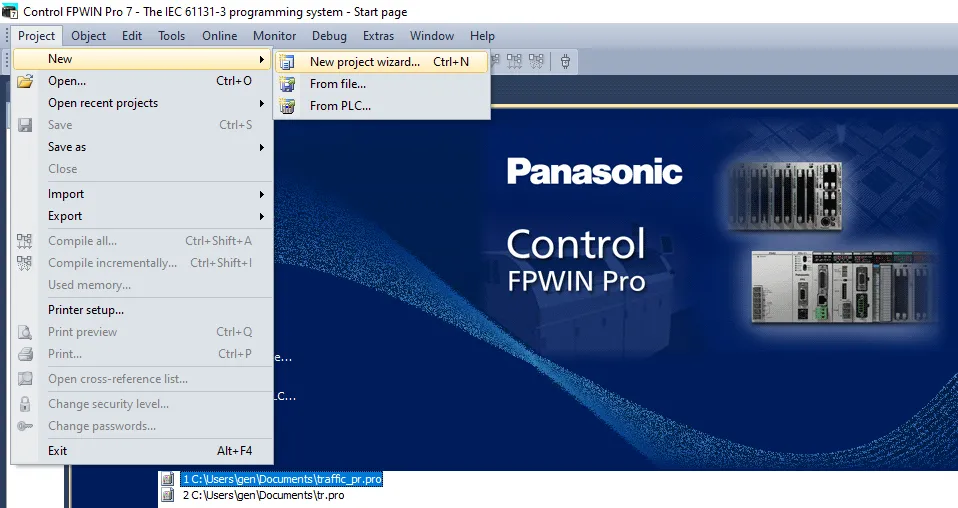
Task: Click the Compile all icon in menu
Action: tap(24, 241)
